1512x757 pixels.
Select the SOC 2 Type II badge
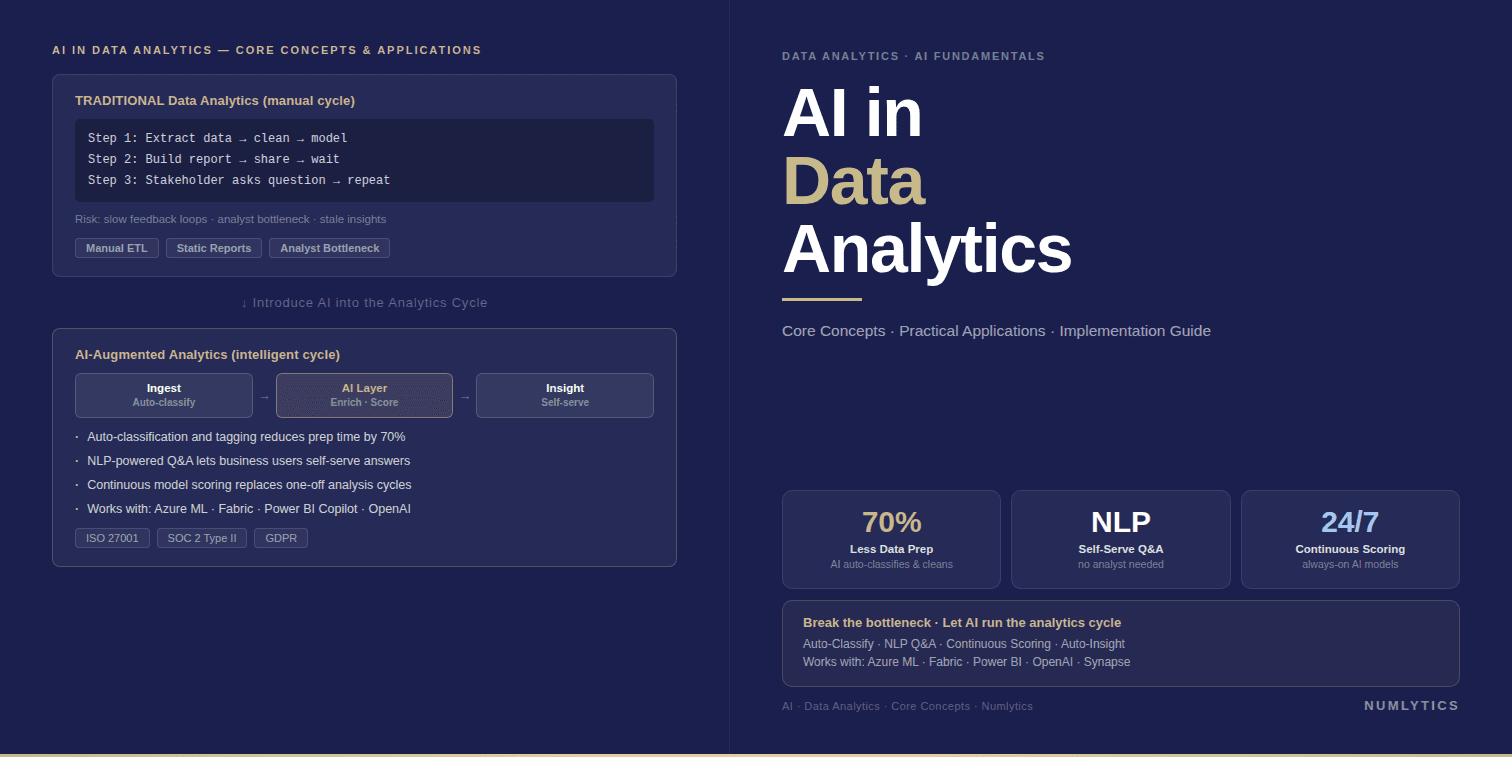tap(202, 538)
